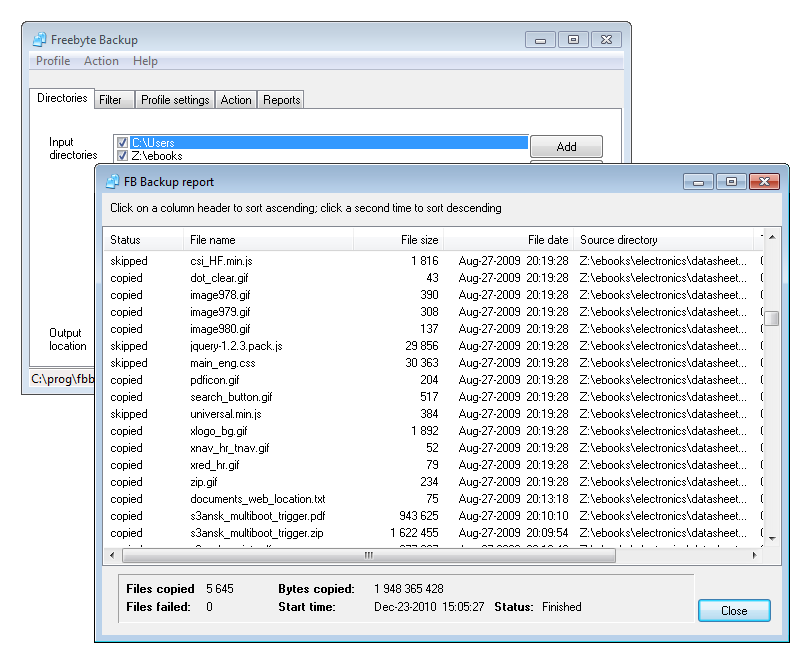The height and width of the screenshot is (661, 812).
Task: Sort report by Source directory column
Action: coord(663,240)
